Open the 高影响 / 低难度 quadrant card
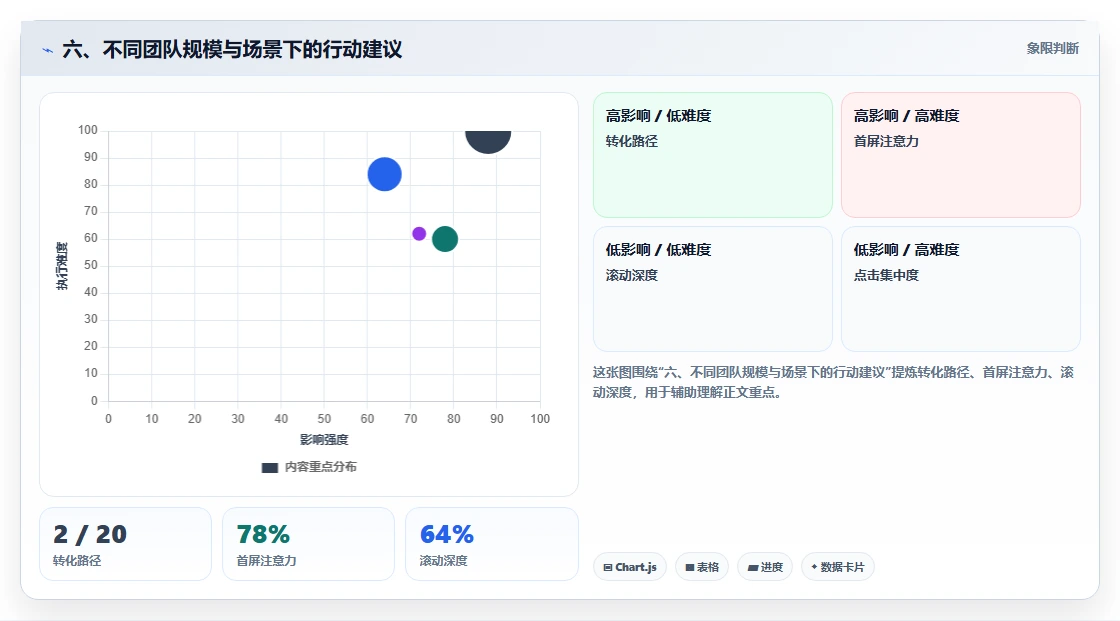The width and height of the screenshot is (1120, 621). (712, 155)
